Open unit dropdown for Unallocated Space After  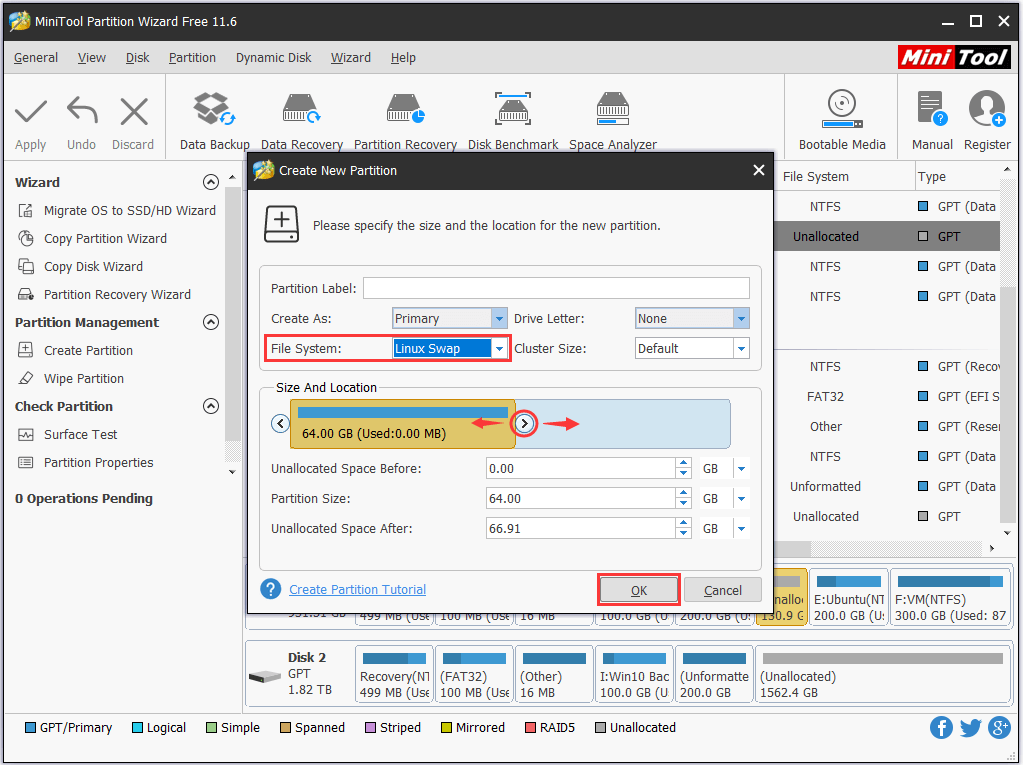point(741,528)
